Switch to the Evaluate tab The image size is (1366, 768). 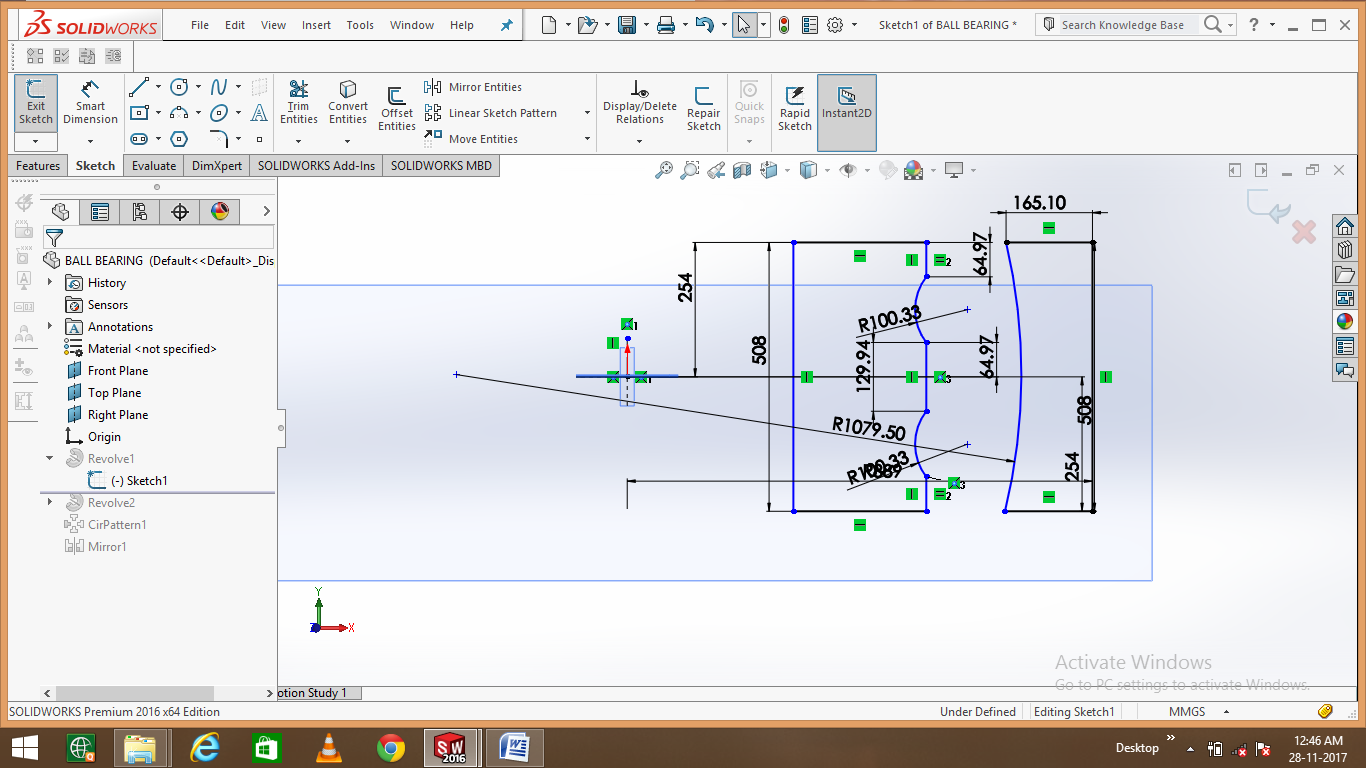[x=153, y=165]
